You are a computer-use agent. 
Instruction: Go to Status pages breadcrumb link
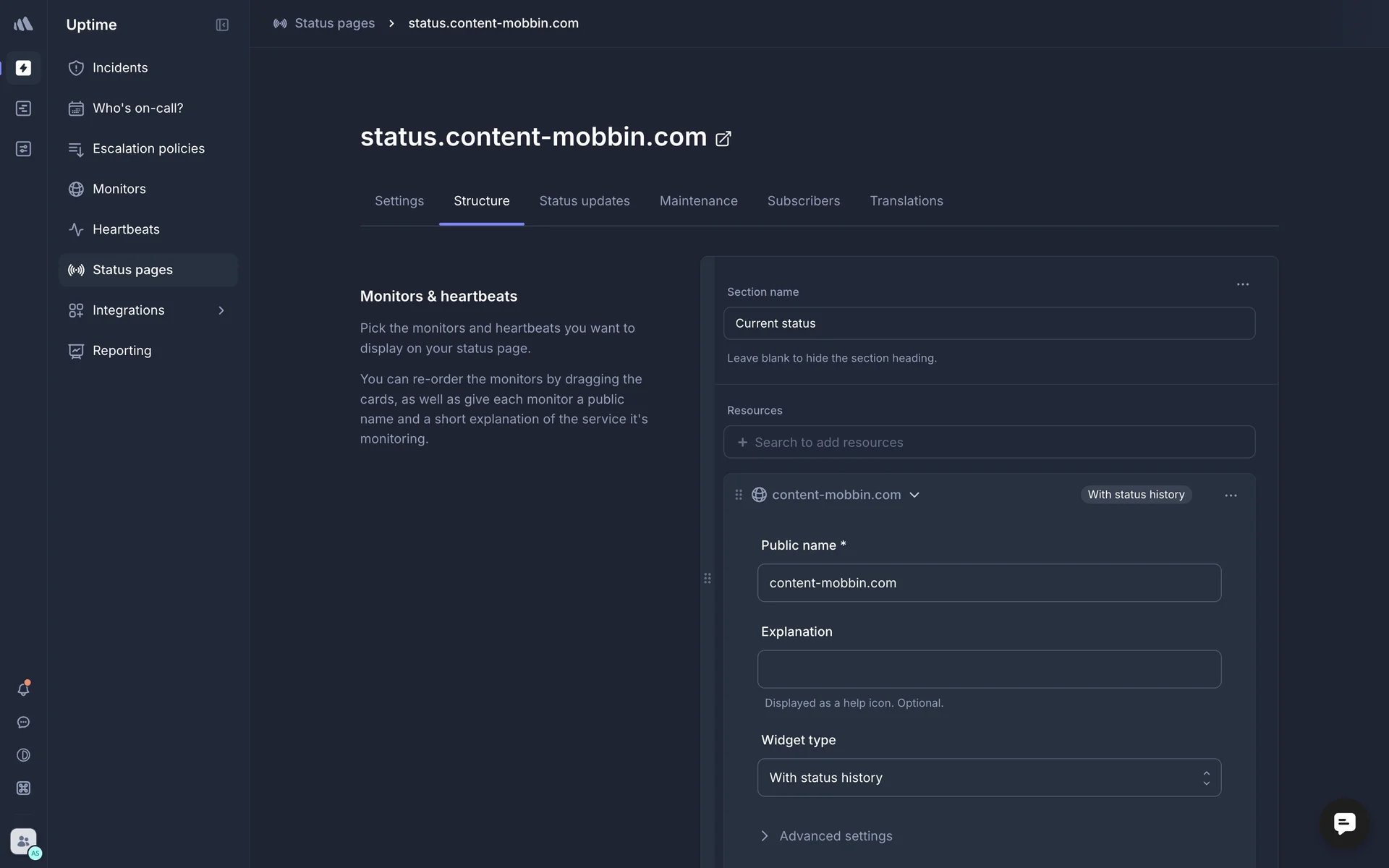334,23
